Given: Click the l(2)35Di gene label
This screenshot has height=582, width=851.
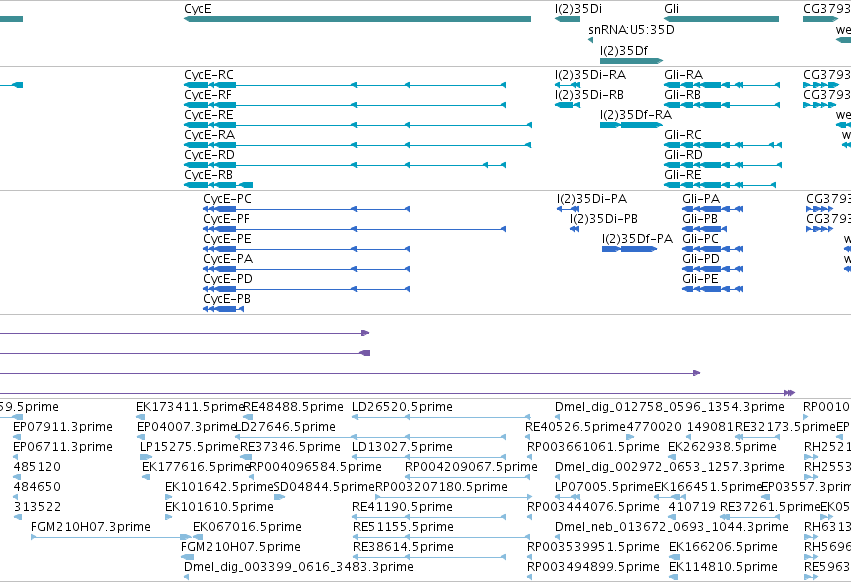Looking at the screenshot, I should pos(578,9).
